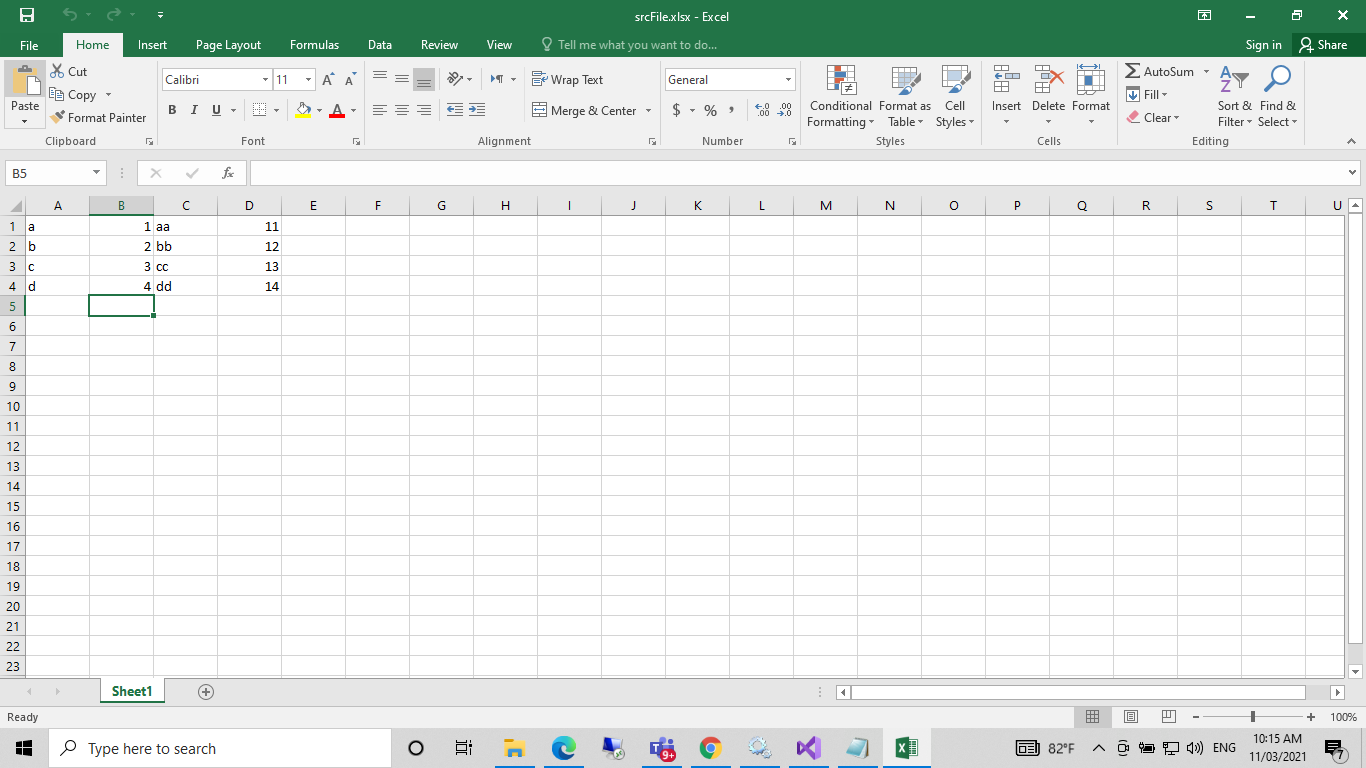Expand the font name Calibri dropdown
Image resolution: width=1366 pixels, height=768 pixels.
(x=265, y=80)
